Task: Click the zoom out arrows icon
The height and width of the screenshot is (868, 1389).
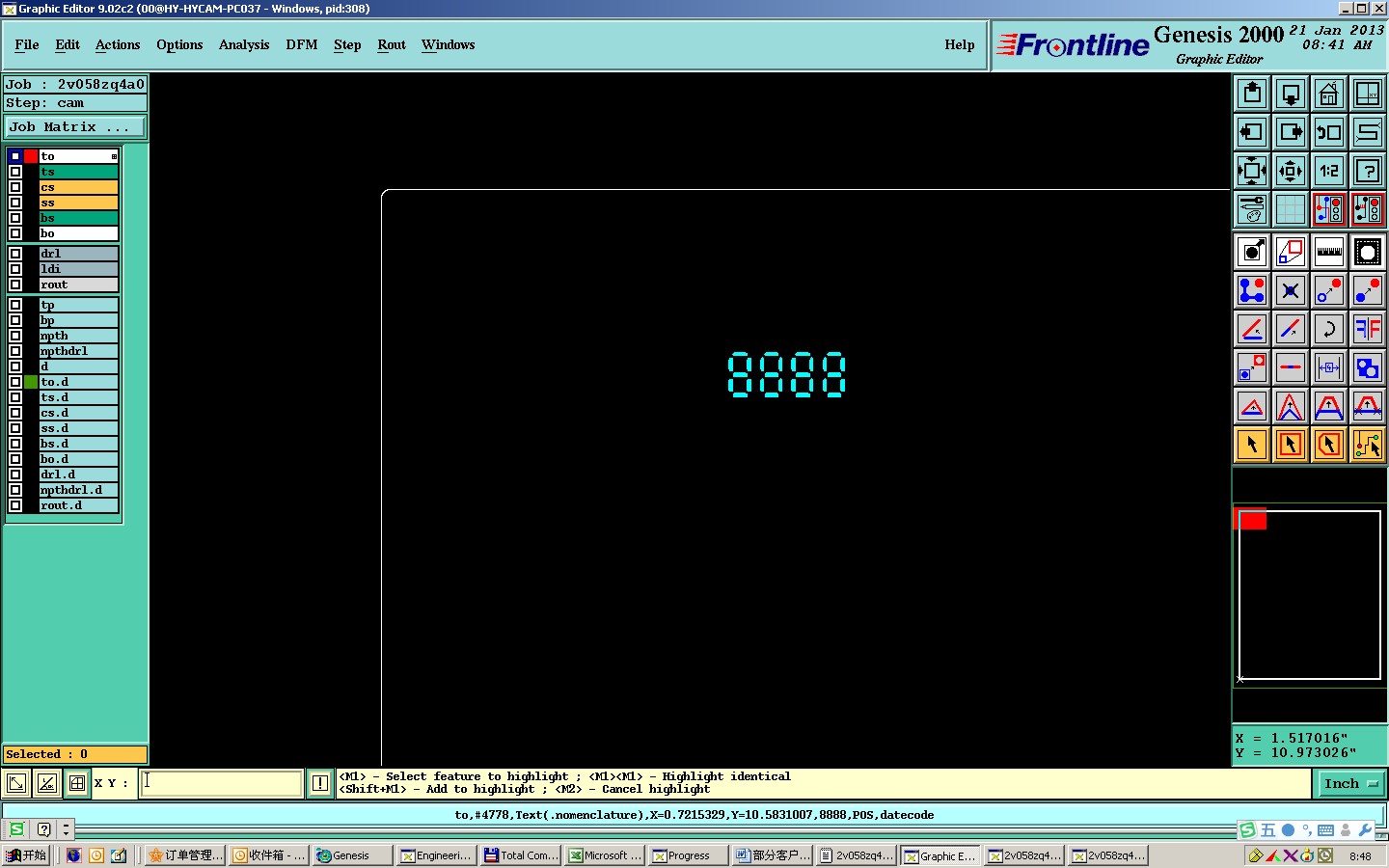Action: click(x=1291, y=171)
